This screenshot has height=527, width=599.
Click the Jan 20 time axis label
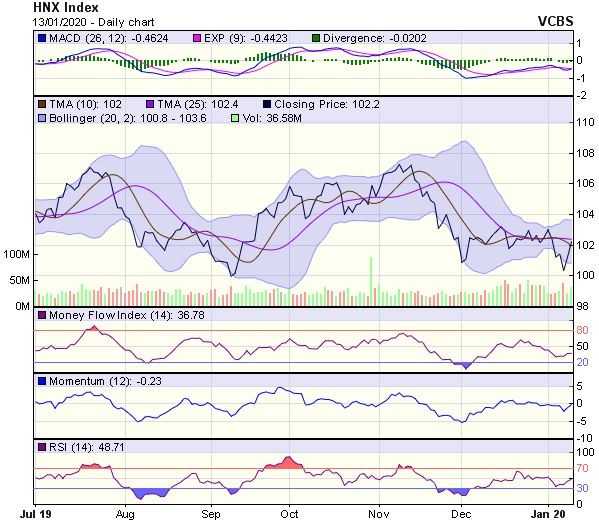click(x=549, y=514)
